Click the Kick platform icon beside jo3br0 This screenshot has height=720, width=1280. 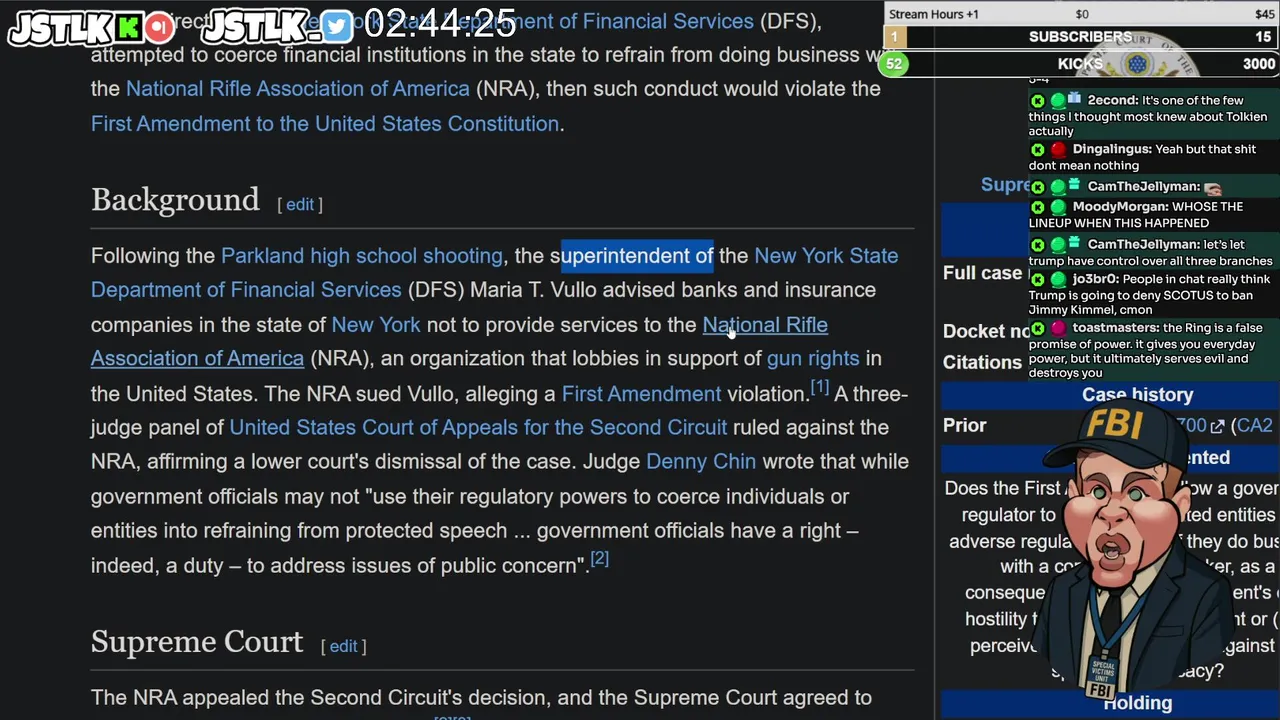(x=1037, y=280)
